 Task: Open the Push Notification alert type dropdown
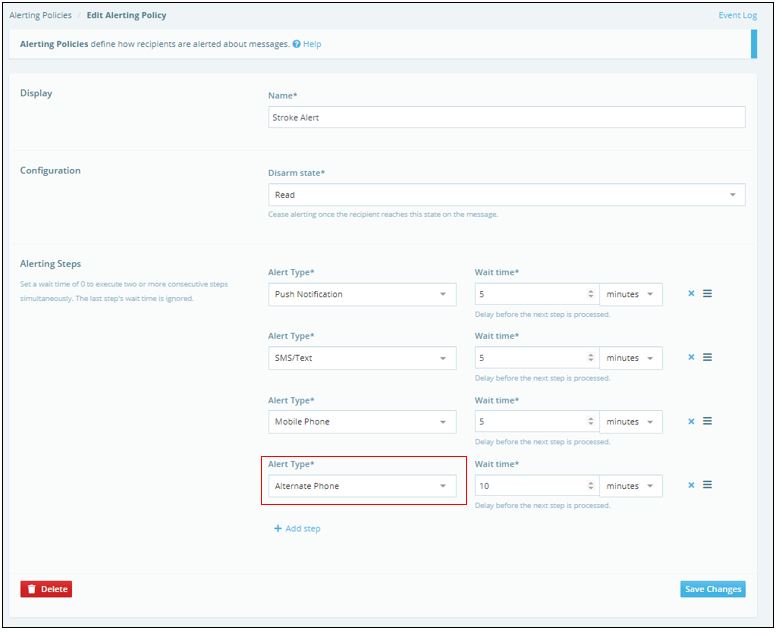(362, 294)
